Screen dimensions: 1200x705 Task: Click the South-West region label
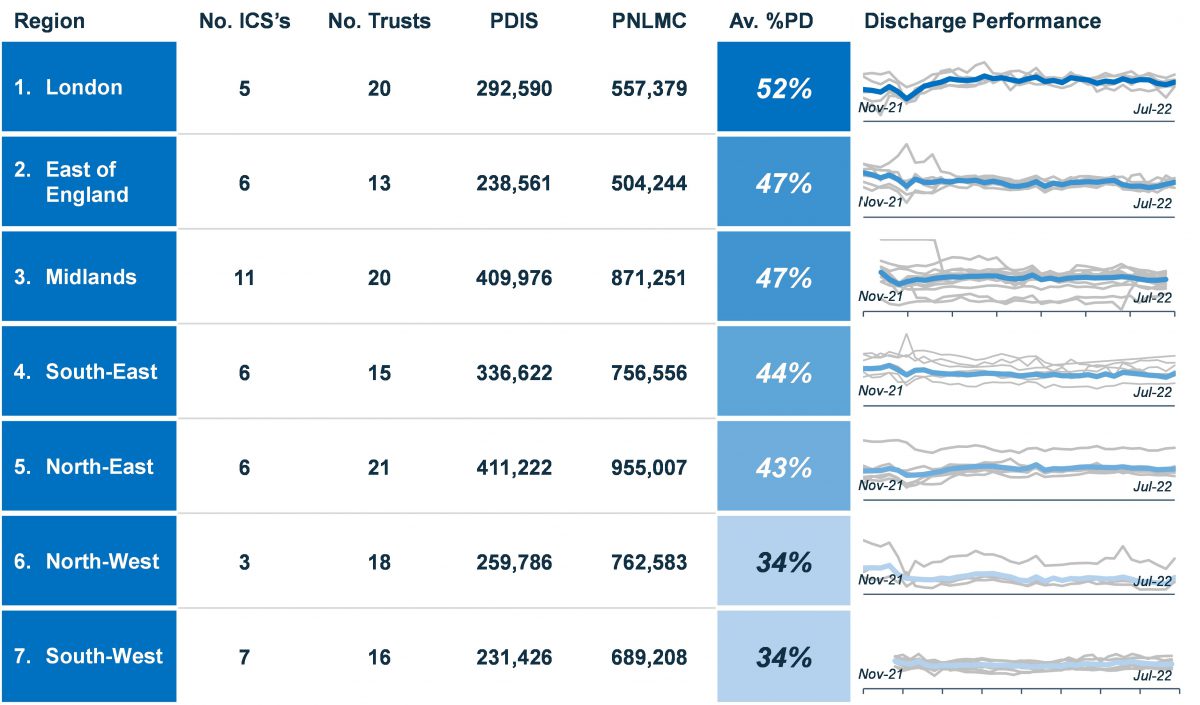pyautogui.click(x=88, y=657)
